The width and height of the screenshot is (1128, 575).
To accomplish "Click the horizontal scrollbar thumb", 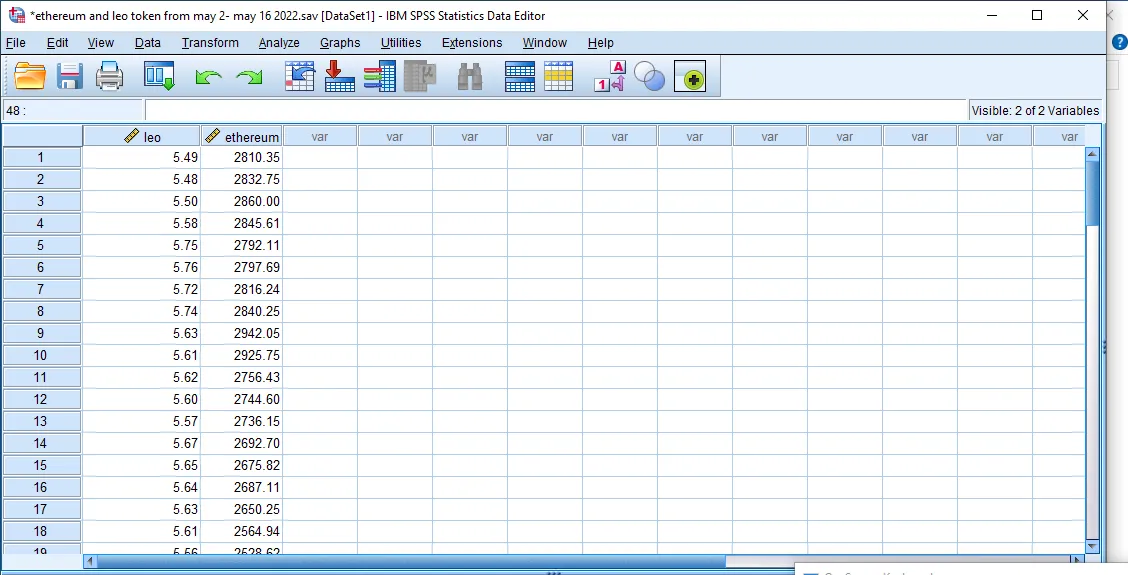I will (411, 560).
